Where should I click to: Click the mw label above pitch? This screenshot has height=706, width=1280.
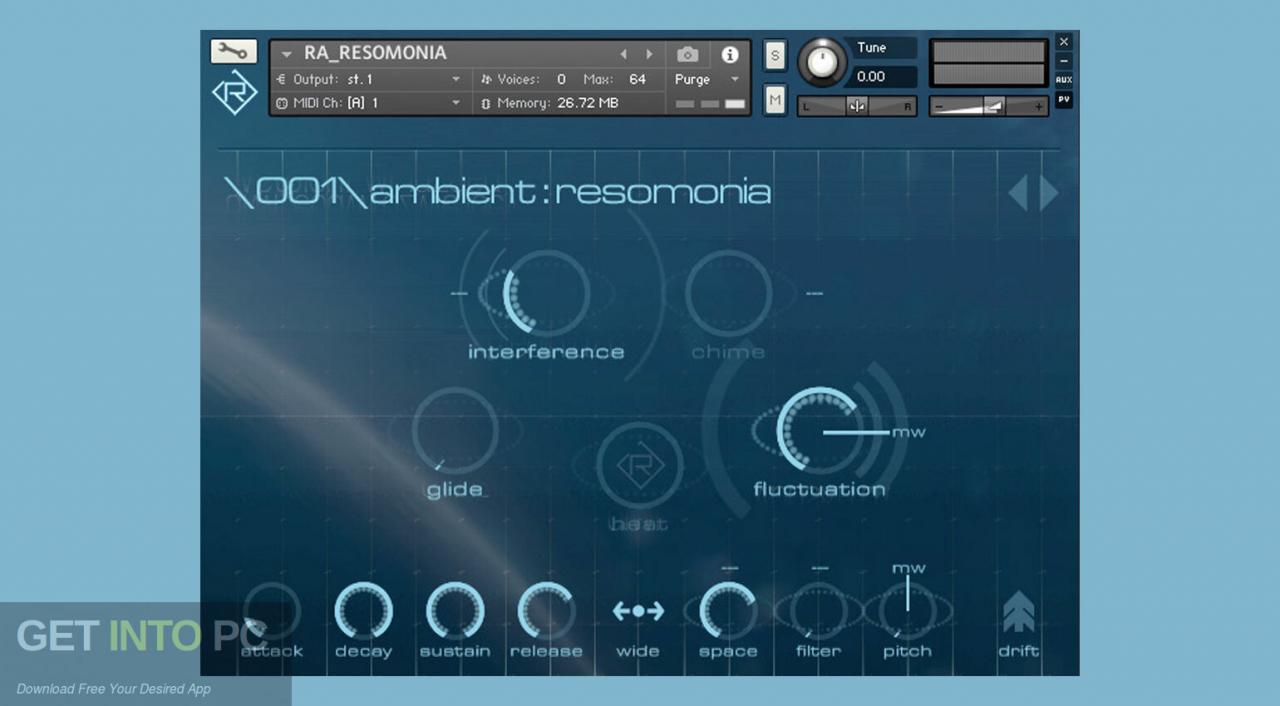[908, 568]
